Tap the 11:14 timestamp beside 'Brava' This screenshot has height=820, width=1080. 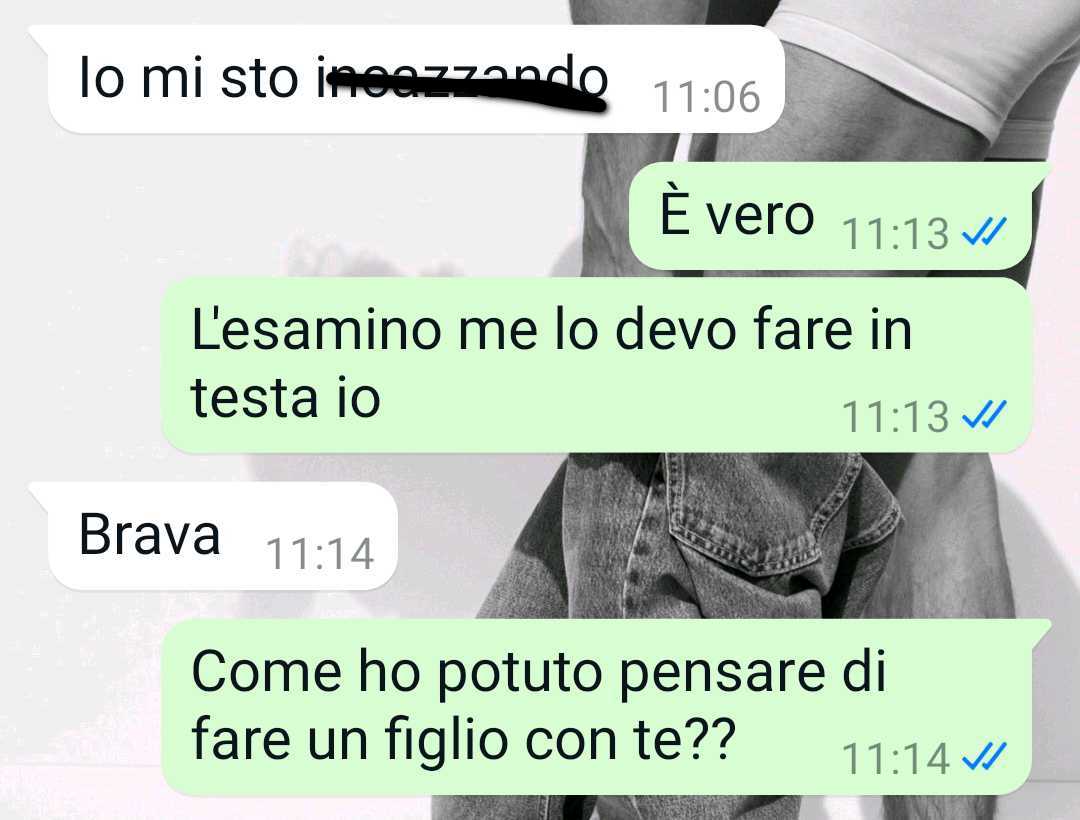[320, 554]
